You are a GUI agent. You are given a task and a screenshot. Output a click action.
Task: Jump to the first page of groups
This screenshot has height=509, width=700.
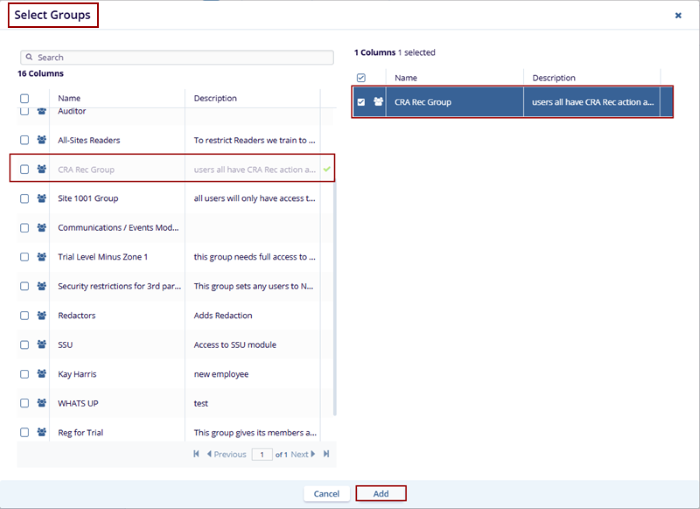[x=198, y=454]
